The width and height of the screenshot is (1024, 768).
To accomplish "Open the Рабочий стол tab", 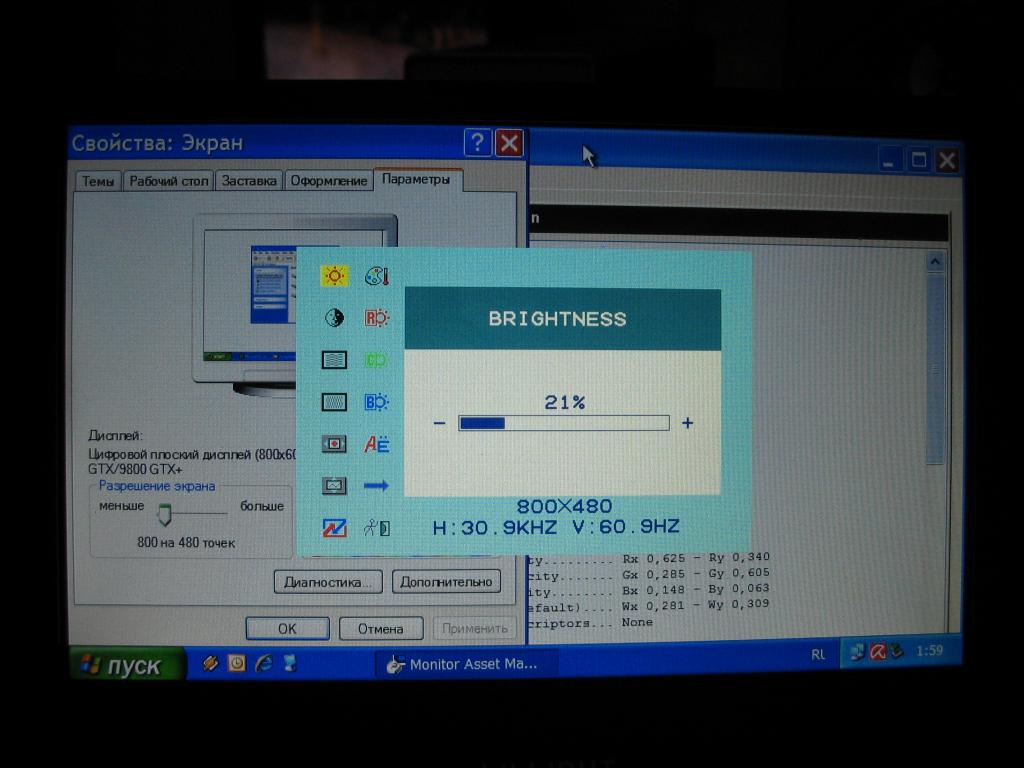I will [x=169, y=181].
